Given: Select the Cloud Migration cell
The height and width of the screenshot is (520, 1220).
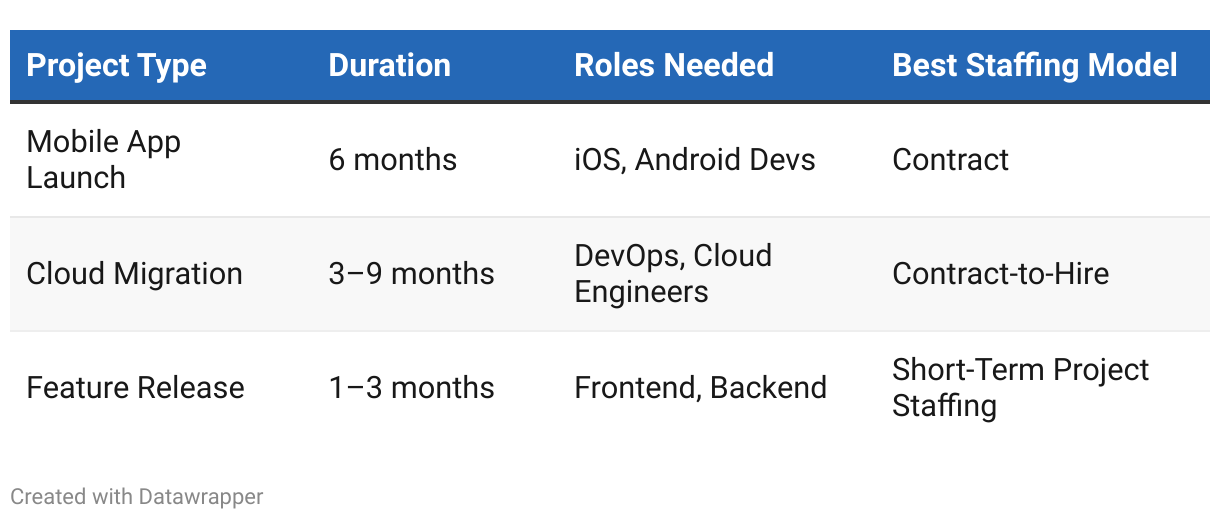Looking at the screenshot, I should tap(134, 274).
